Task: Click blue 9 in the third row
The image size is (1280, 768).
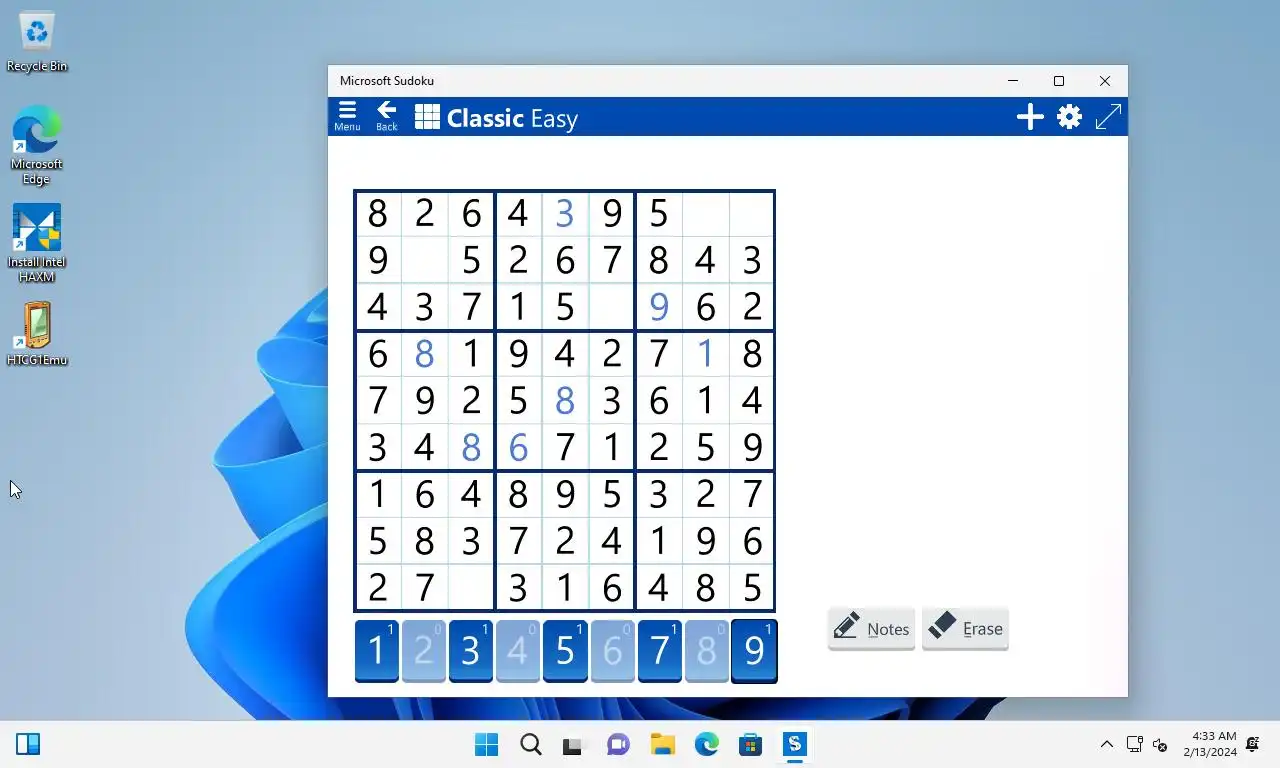Action: click(x=658, y=307)
